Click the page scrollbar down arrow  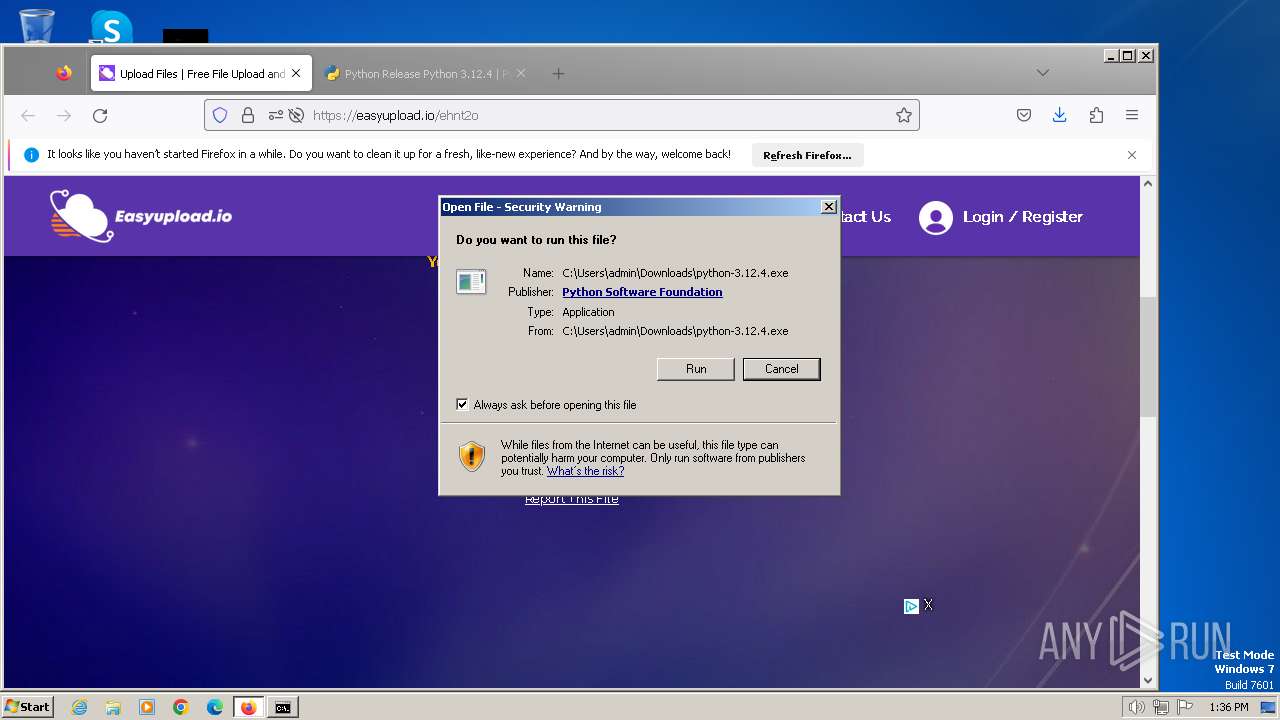[1148, 681]
